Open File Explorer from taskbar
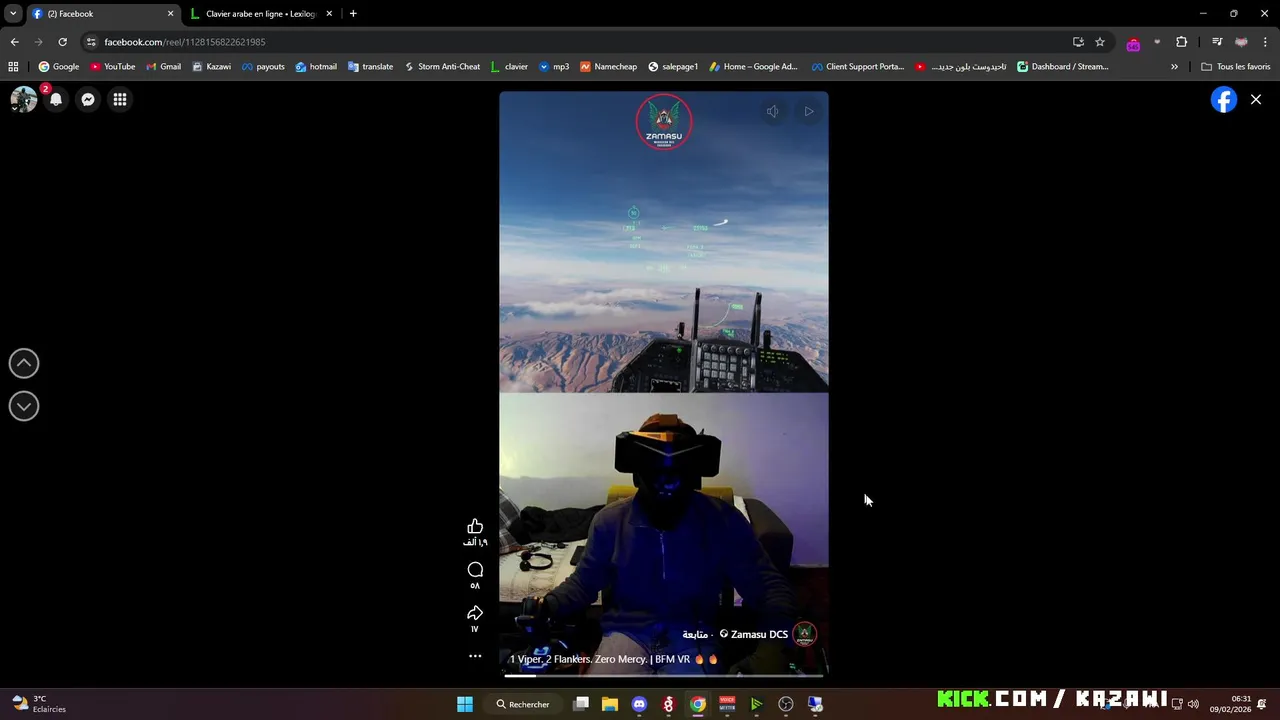 (610, 704)
